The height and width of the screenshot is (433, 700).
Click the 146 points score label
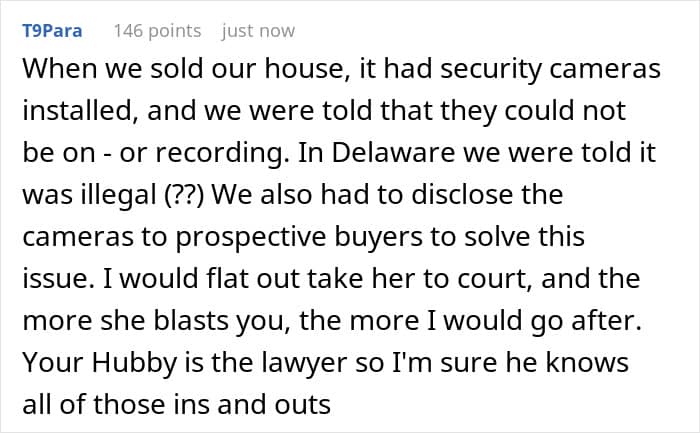click(x=157, y=31)
